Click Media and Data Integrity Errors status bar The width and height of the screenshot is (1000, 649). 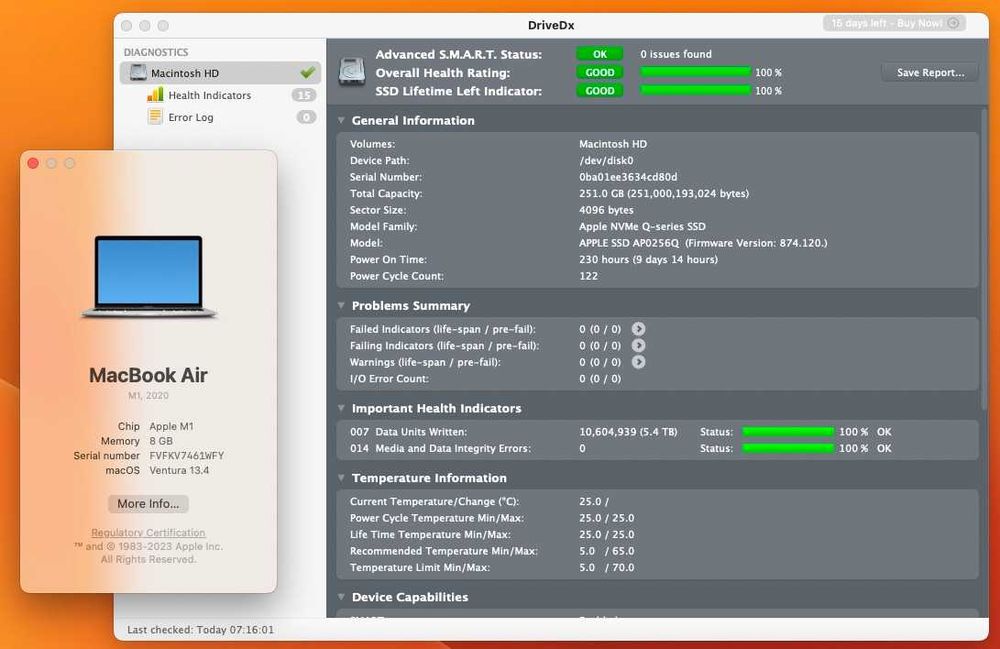point(788,448)
